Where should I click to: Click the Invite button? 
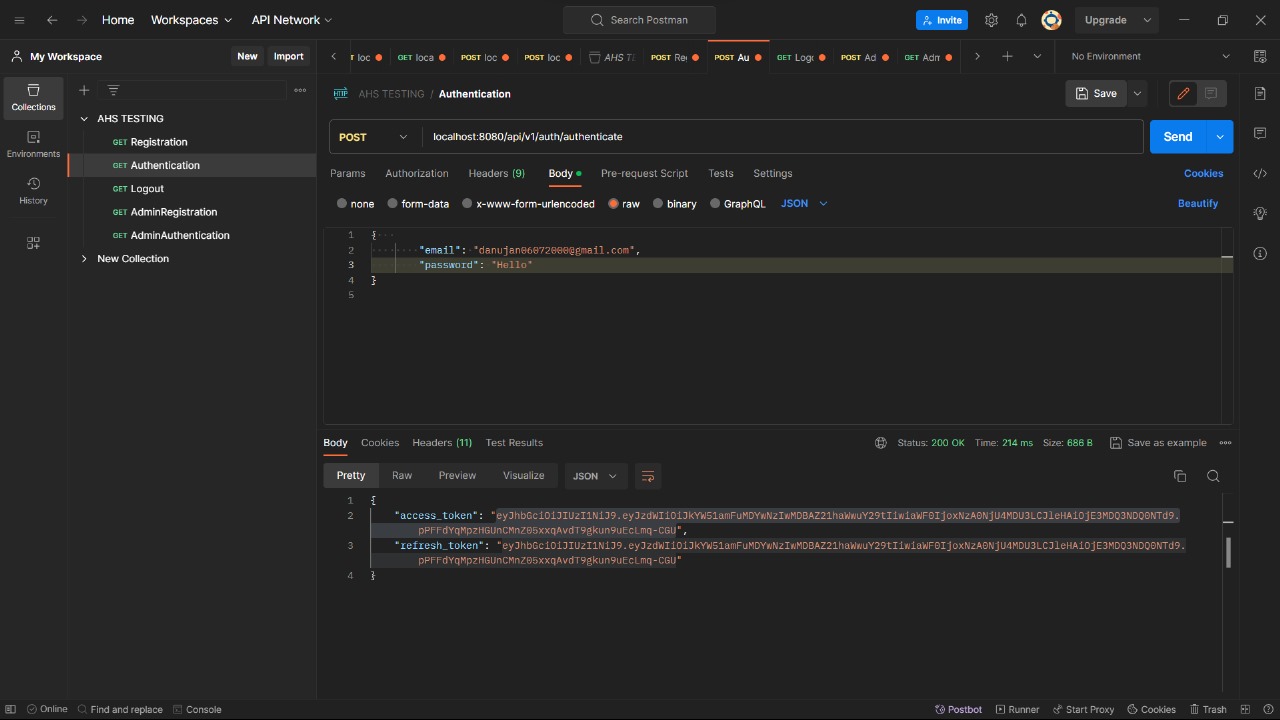point(942,20)
